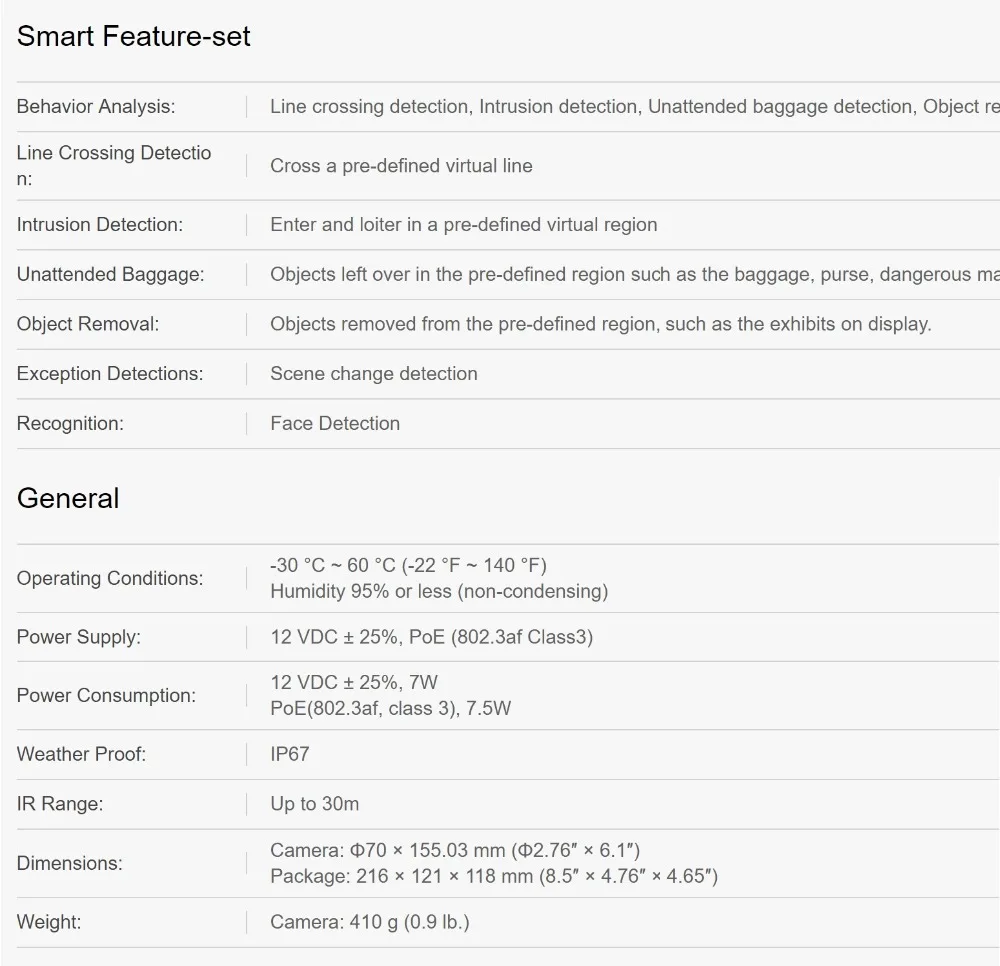Select the Scene change detection text
The height and width of the screenshot is (966, 1000).
(x=374, y=374)
